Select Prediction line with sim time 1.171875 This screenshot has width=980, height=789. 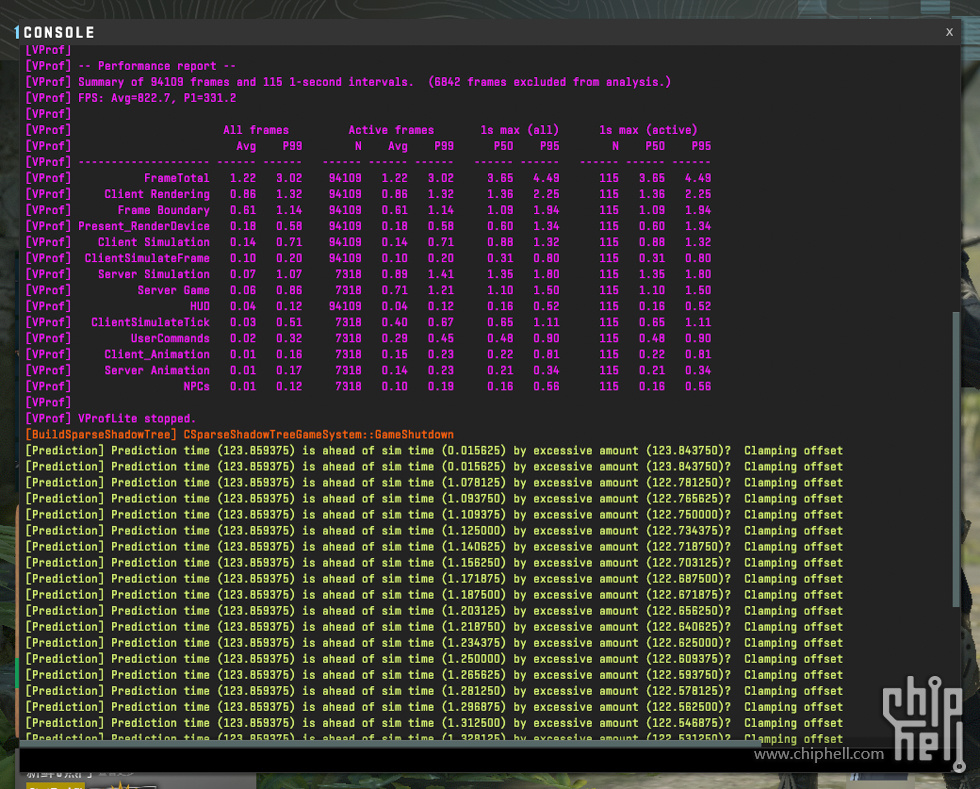tap(434, 579)
